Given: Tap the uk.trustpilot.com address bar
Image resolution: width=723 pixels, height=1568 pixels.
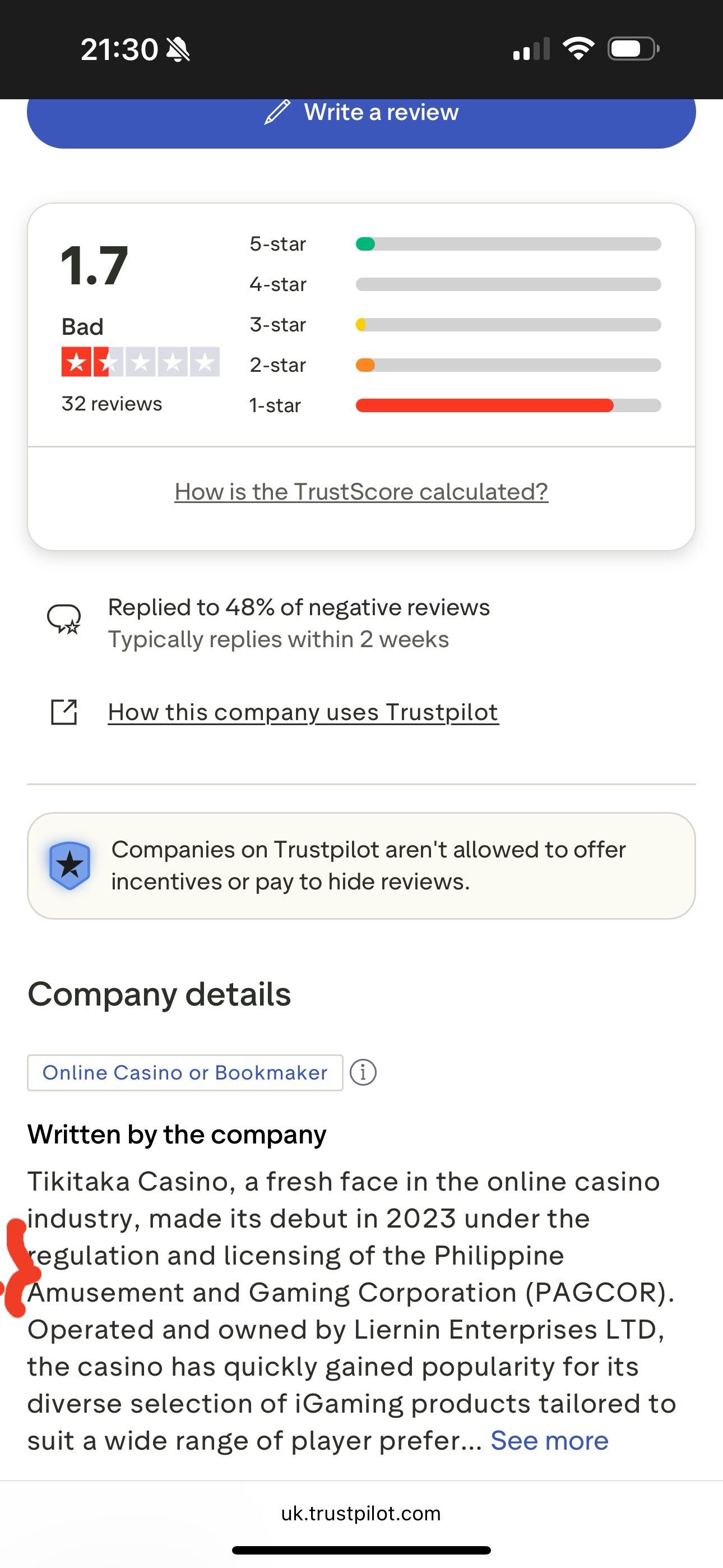Looking at the screenshot, I should [x=361, y=1513].
